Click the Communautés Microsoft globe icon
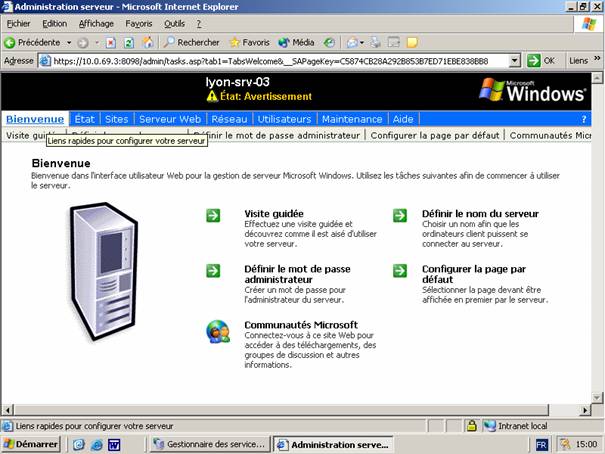The height and width of the screenshot is (454, 605). tap(215, 329)
